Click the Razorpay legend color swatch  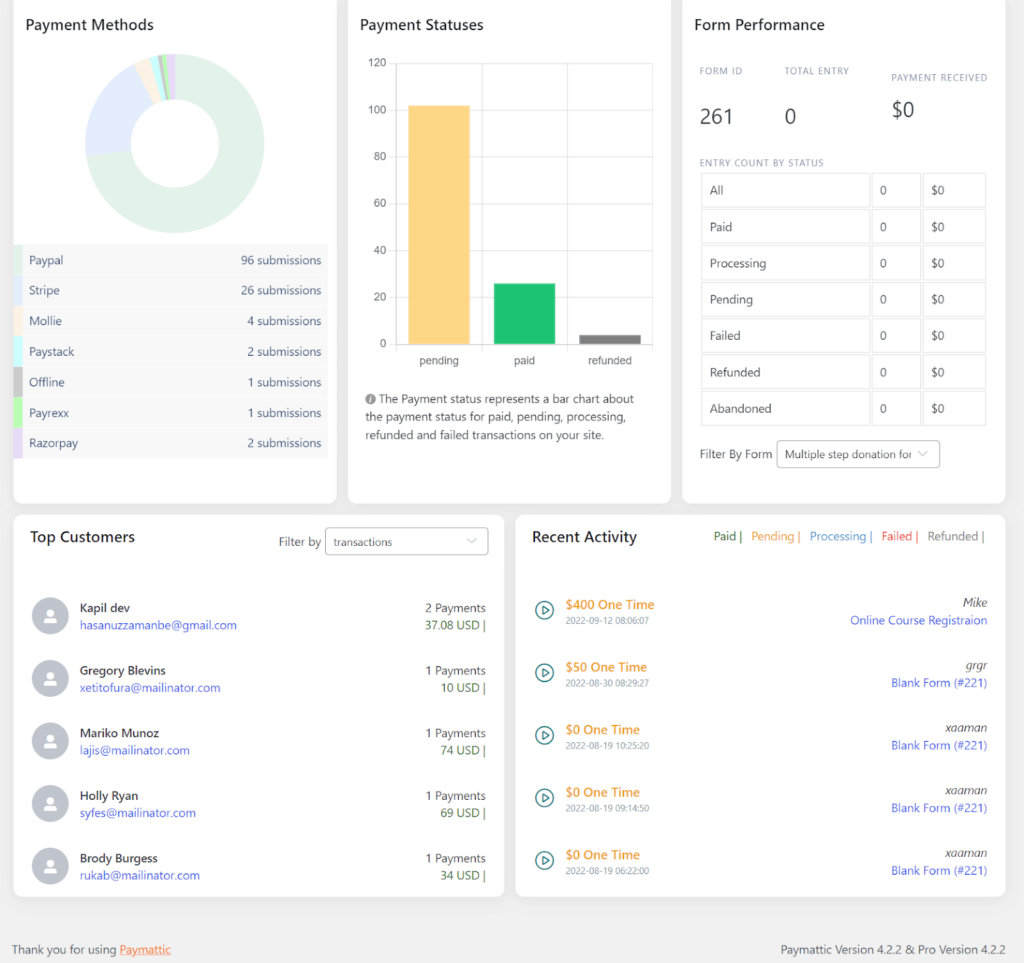click(x=18, y=443)
